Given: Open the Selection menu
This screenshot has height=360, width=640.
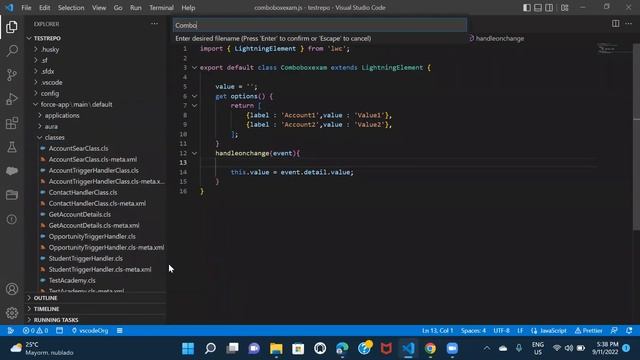Looking at the screenshot, I should (71, 8).
